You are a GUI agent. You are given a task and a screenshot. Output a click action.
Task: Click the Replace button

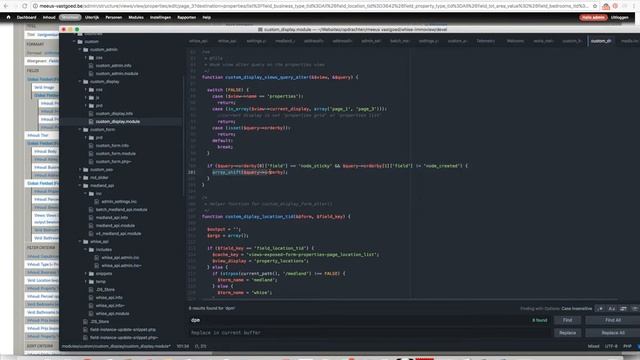click(x=567, y=333)
